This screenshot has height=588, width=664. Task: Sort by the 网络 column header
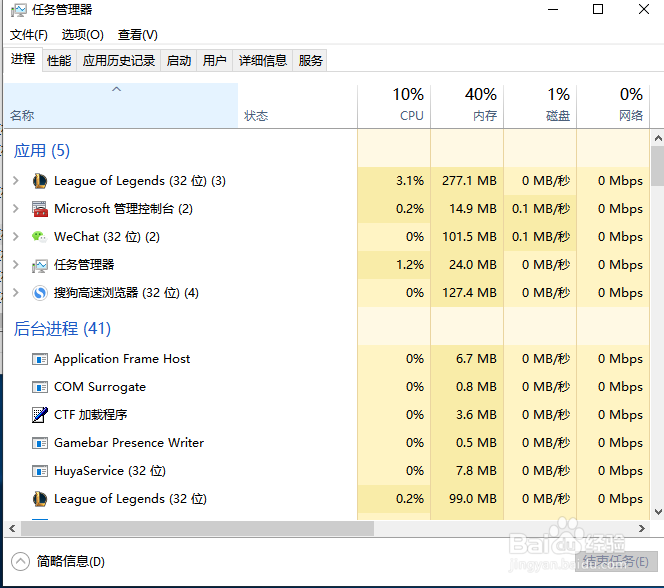(x=613, y=105)
